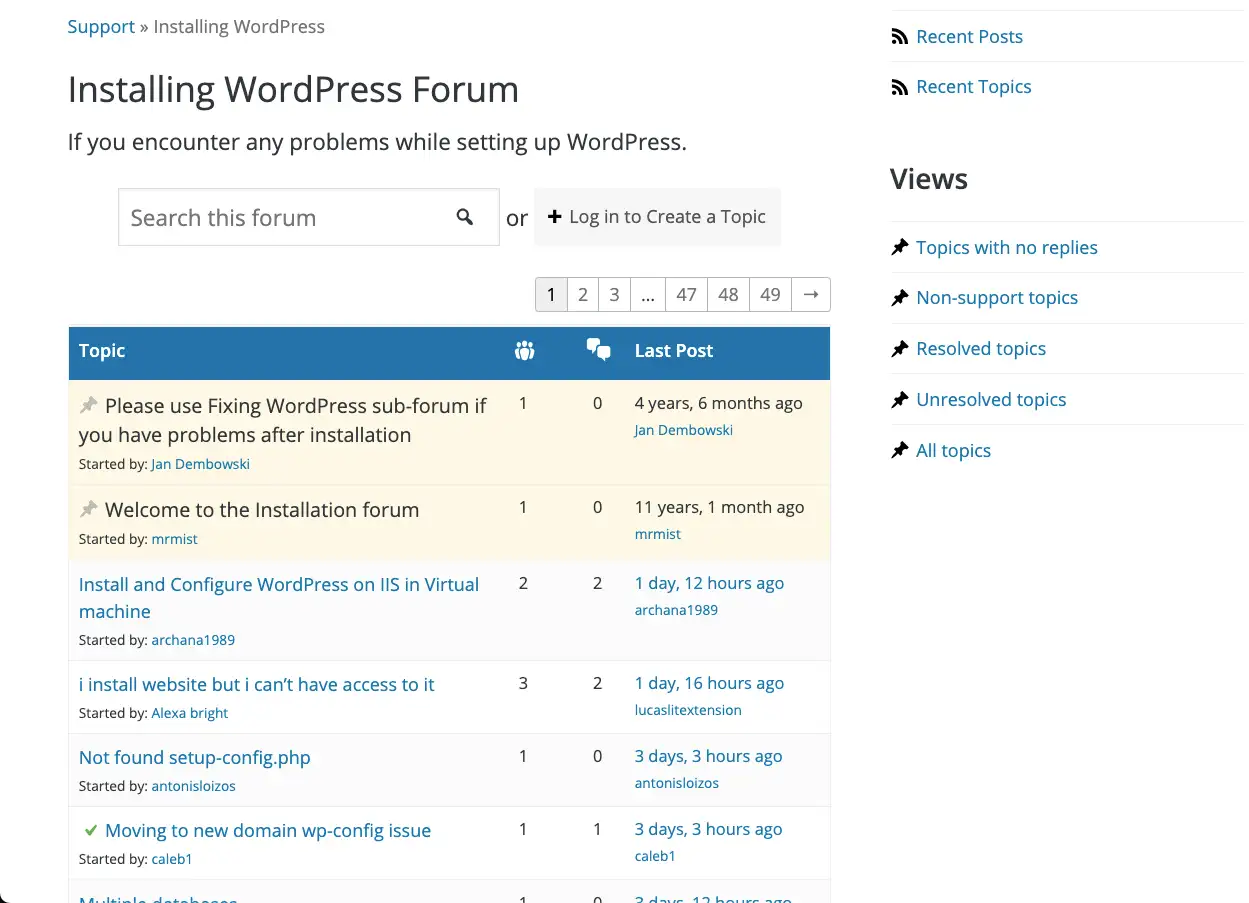The image size is (1249, 903).
Task: Open page 2 of the forum
Action: pos(582,294)
